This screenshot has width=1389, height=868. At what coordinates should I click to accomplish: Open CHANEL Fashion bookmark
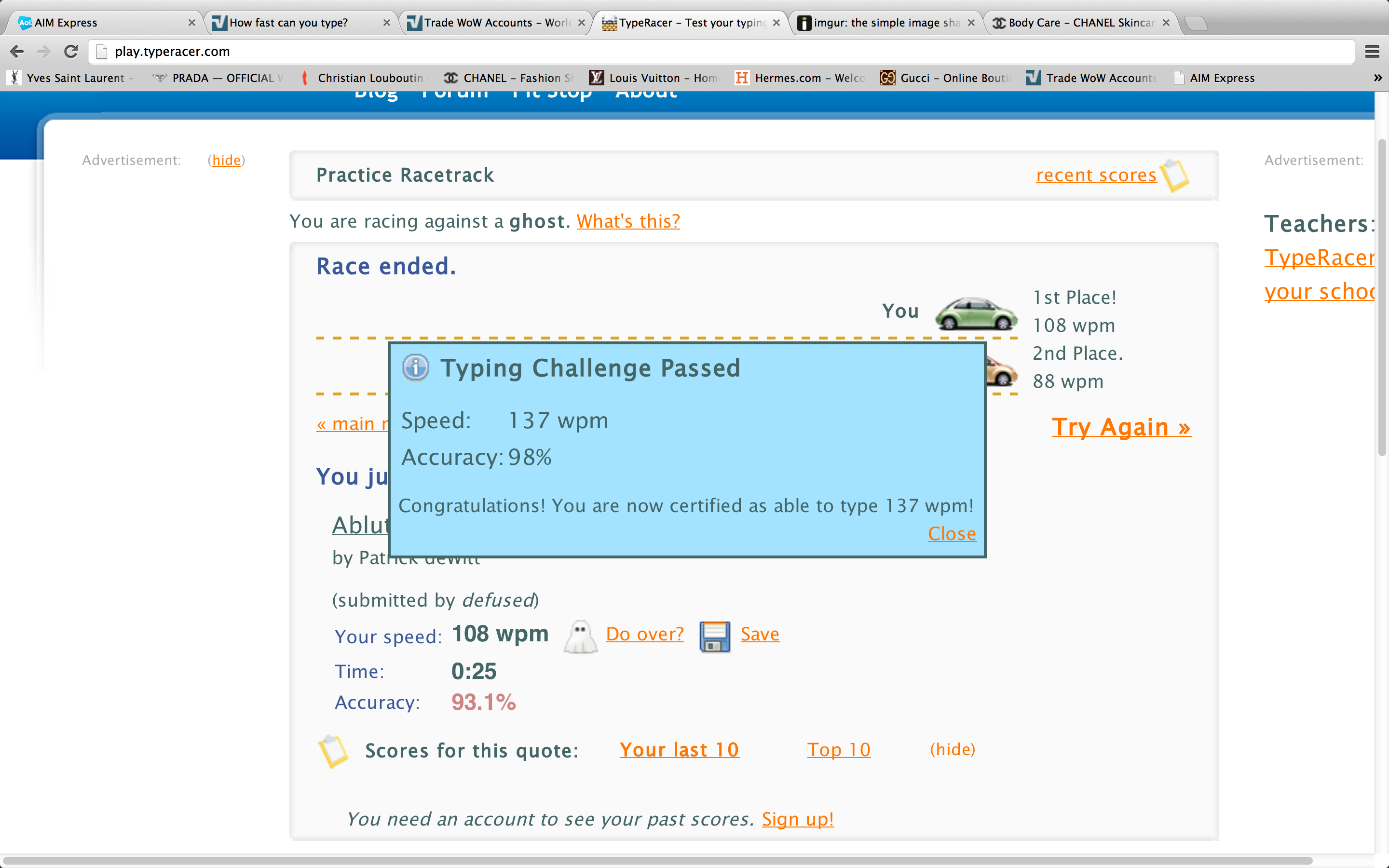pyautogui.click(x=508, y=78)
